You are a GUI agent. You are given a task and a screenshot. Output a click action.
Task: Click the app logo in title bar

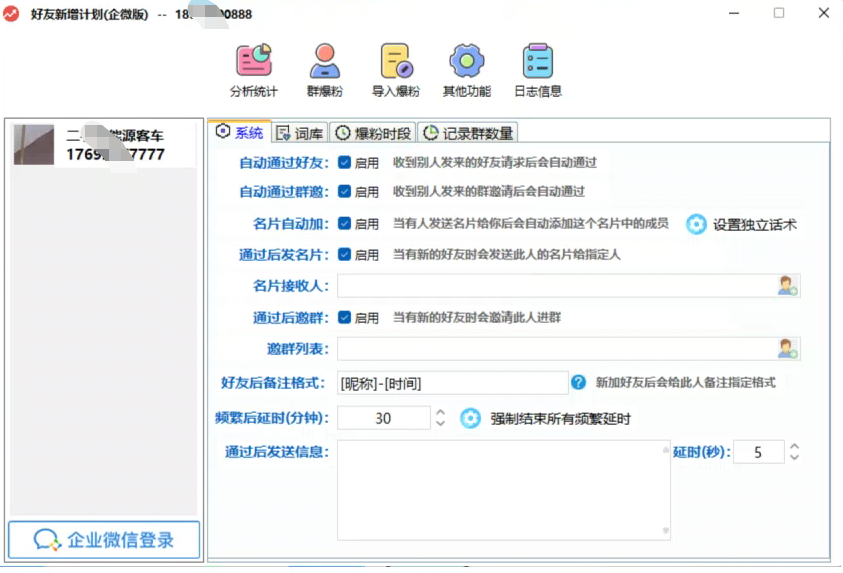[11, 13]
